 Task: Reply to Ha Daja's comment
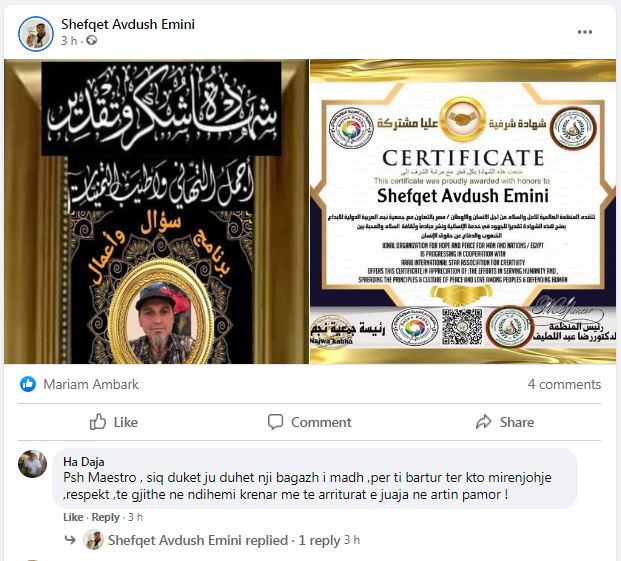(x=105, y=517)
